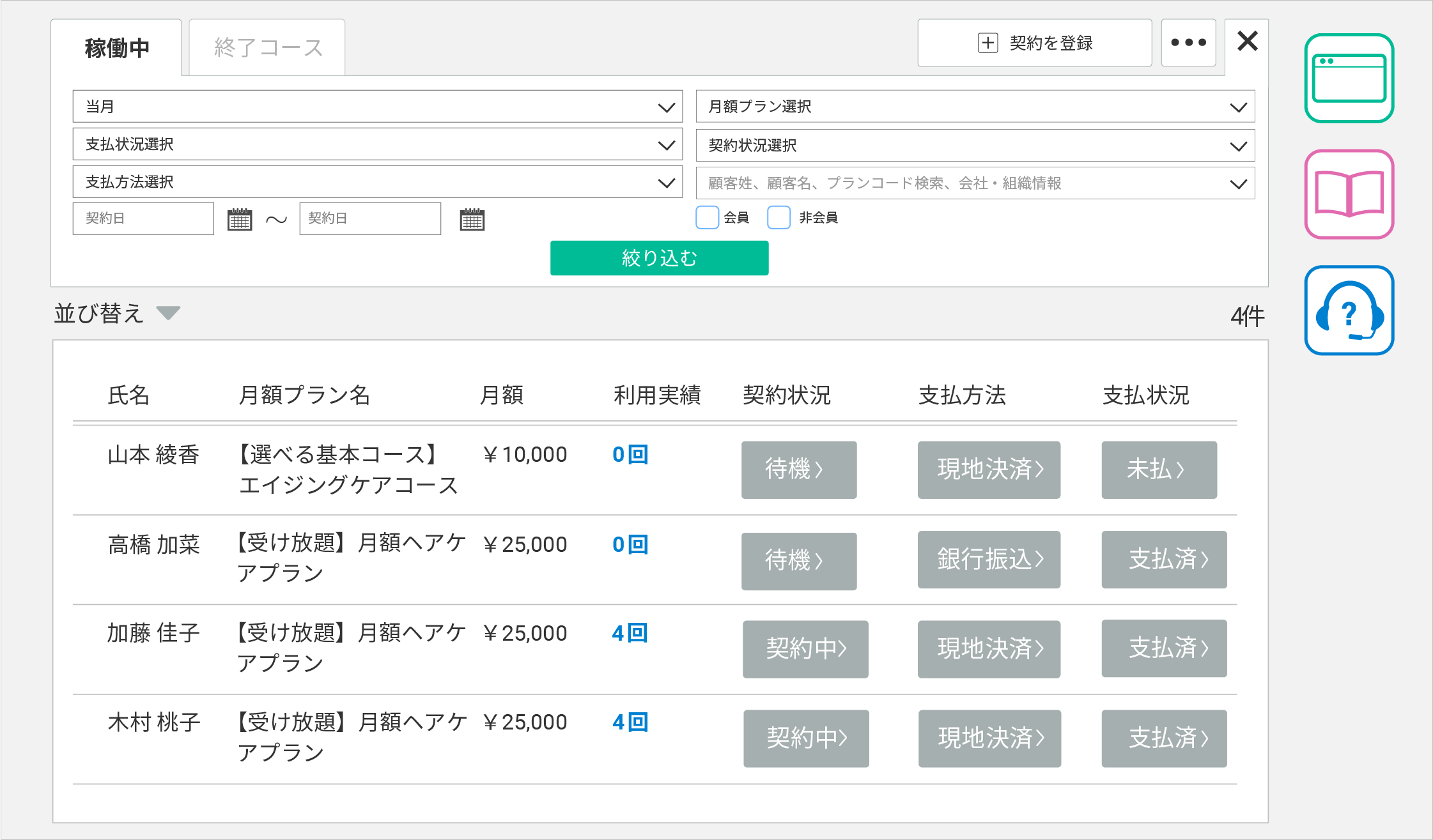
Task: Open the blue headset help support icon
Action: click(x=1349, y=310)
